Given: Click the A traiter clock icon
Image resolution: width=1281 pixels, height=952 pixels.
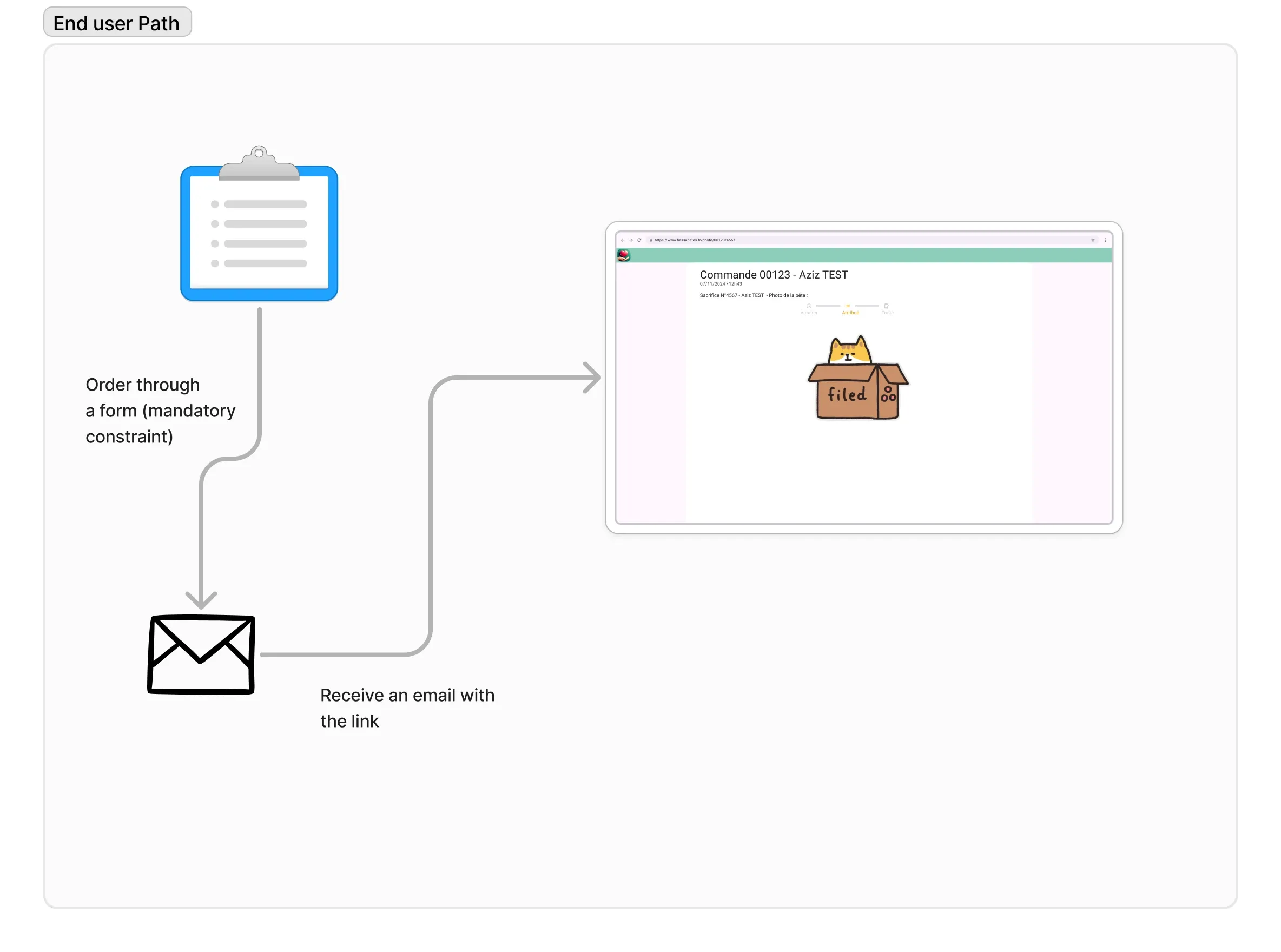Looking at the screenshot, I should click(809, 306).
